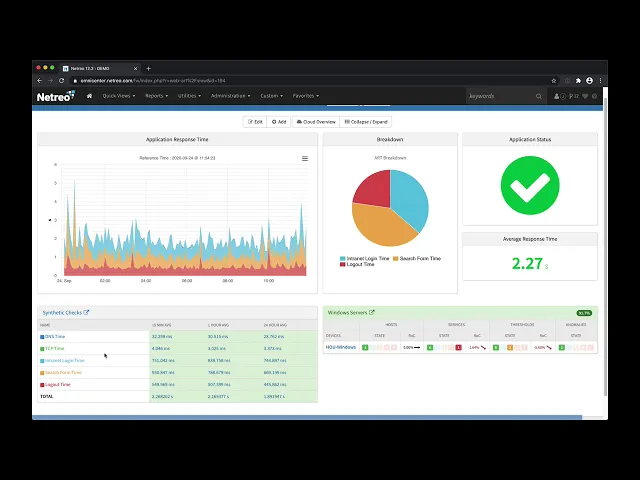Open the browser extensions puzzle icon
Image resolution: width=640 pixels, height=480 pixels.
point(578,81)
